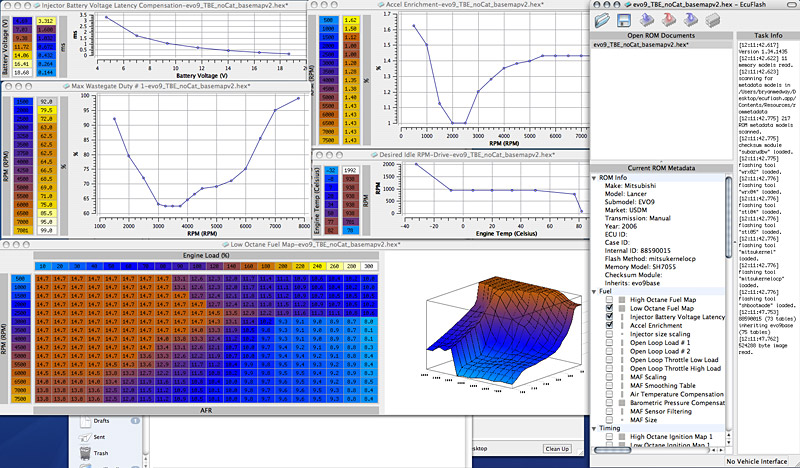
Task: Click the Low Octane Fuel Map table-type icon
Action: coord(622,308)
